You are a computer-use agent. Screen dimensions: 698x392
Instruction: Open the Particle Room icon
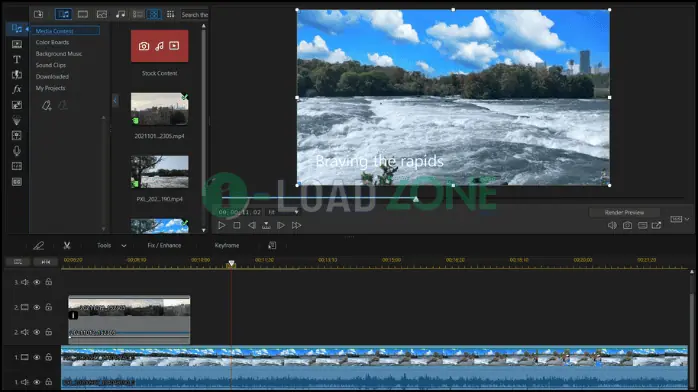(x=17, y=120)
